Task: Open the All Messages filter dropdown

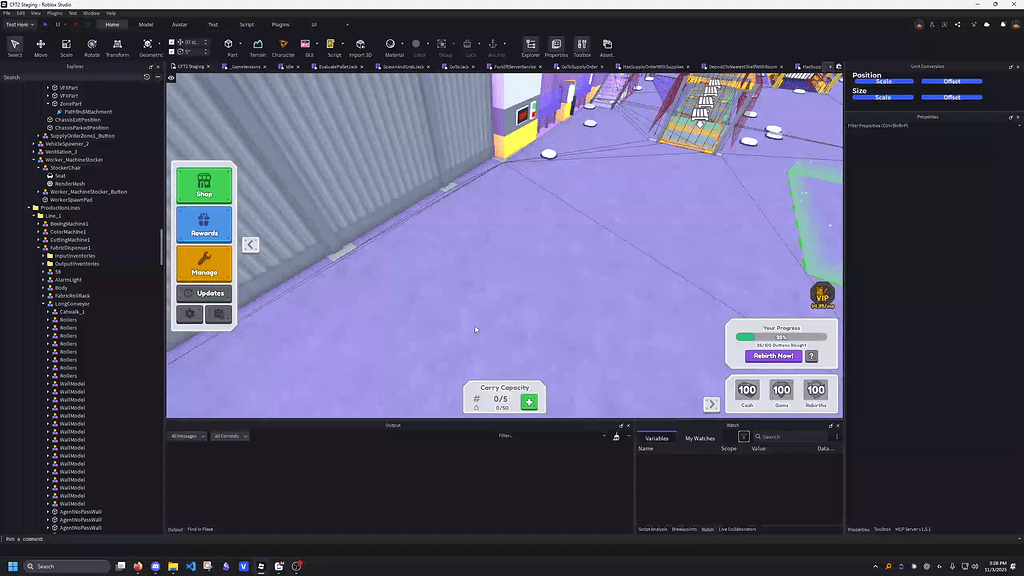Action: pos(186,436)
